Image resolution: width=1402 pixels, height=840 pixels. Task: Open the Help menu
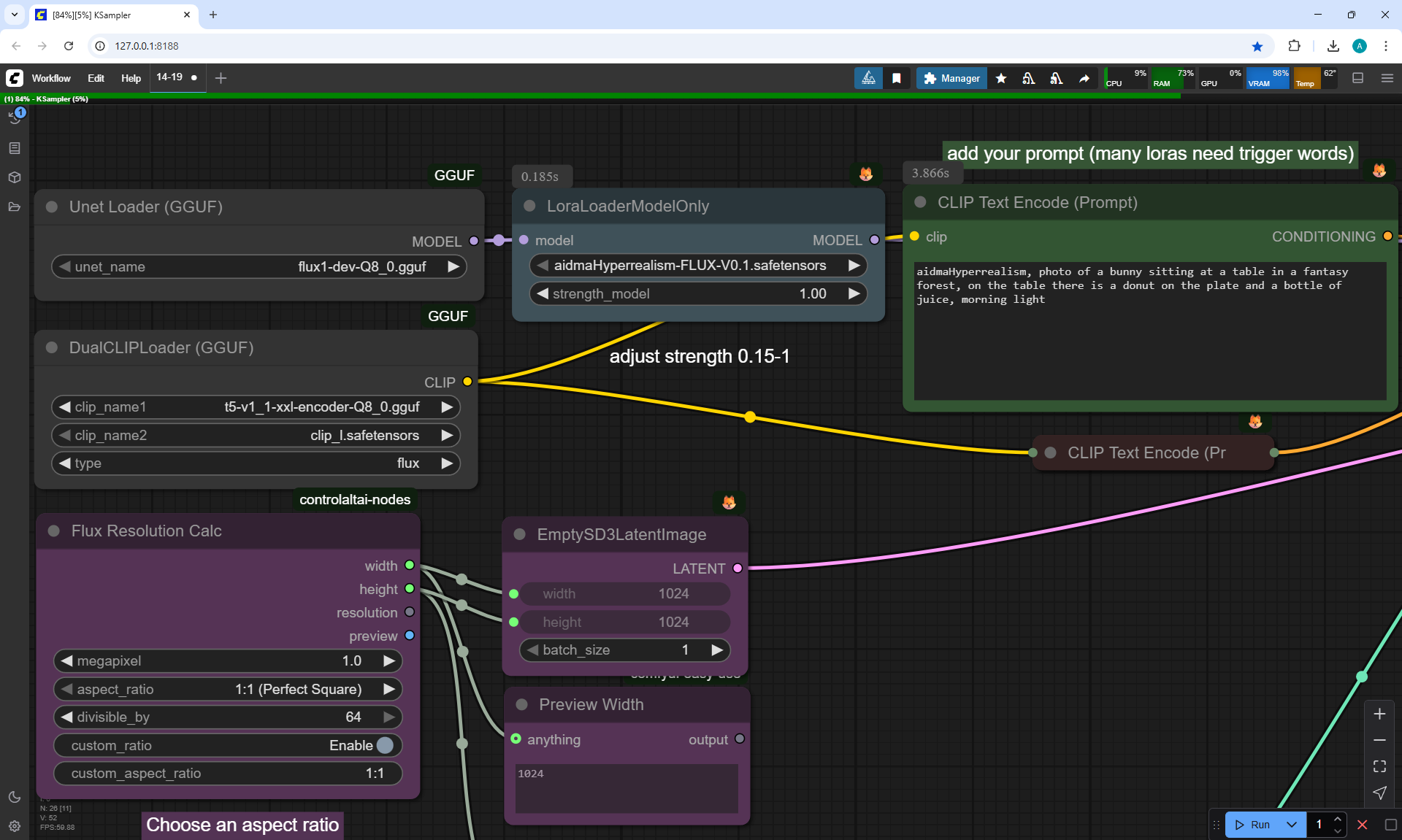[x=131, y=78]
